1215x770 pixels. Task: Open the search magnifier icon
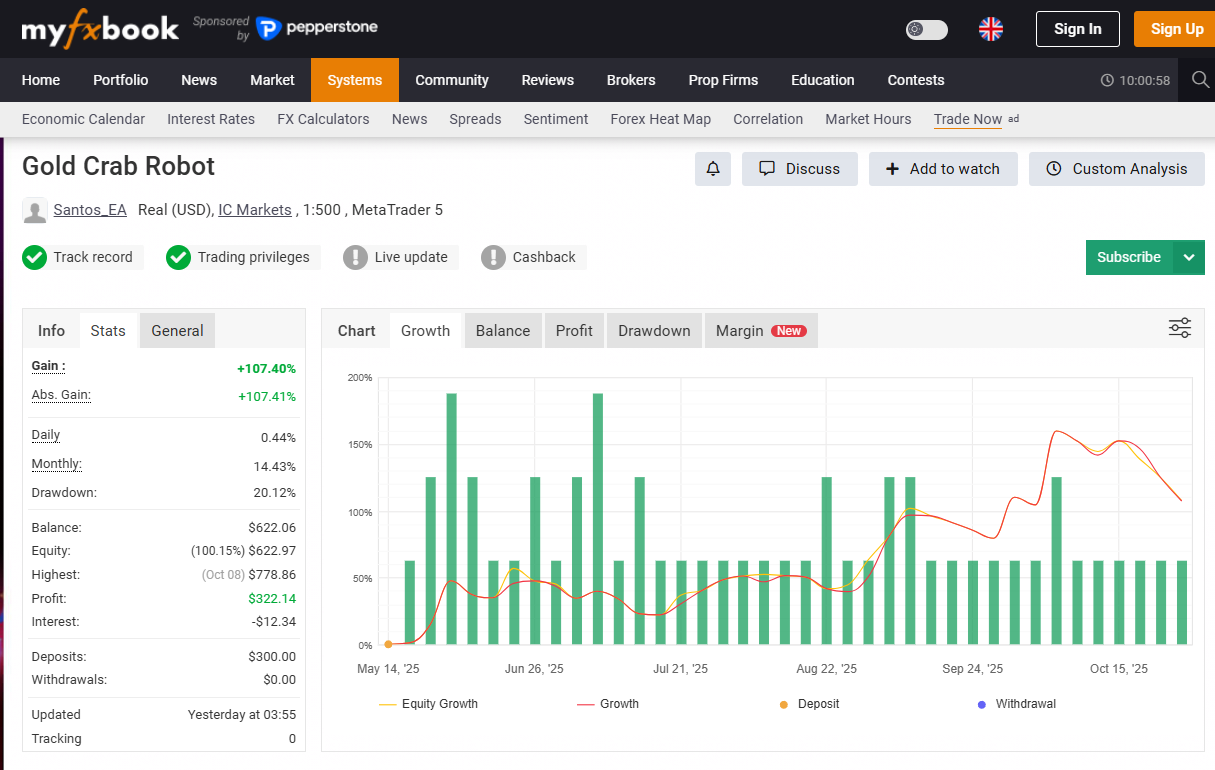point(1200,80)
